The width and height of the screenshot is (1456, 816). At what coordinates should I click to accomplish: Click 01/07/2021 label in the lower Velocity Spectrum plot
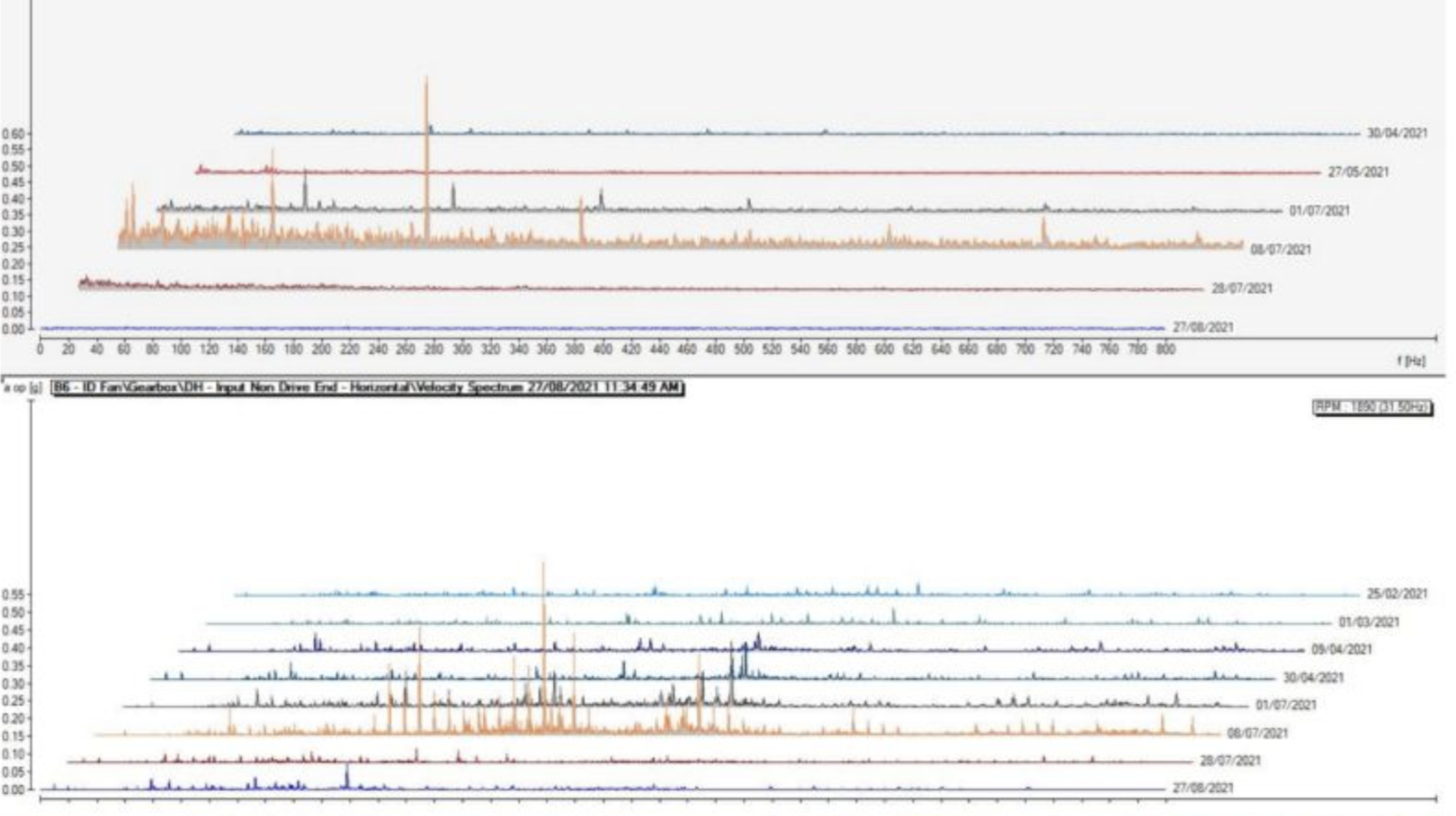coord(1286,705)
